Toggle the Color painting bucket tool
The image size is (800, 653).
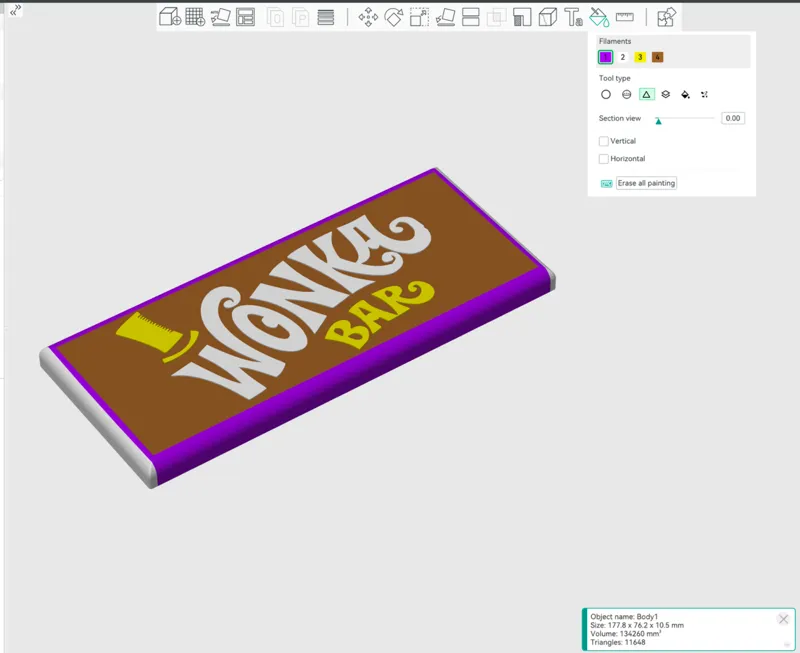pyautogui.click(x=599, y=17)
